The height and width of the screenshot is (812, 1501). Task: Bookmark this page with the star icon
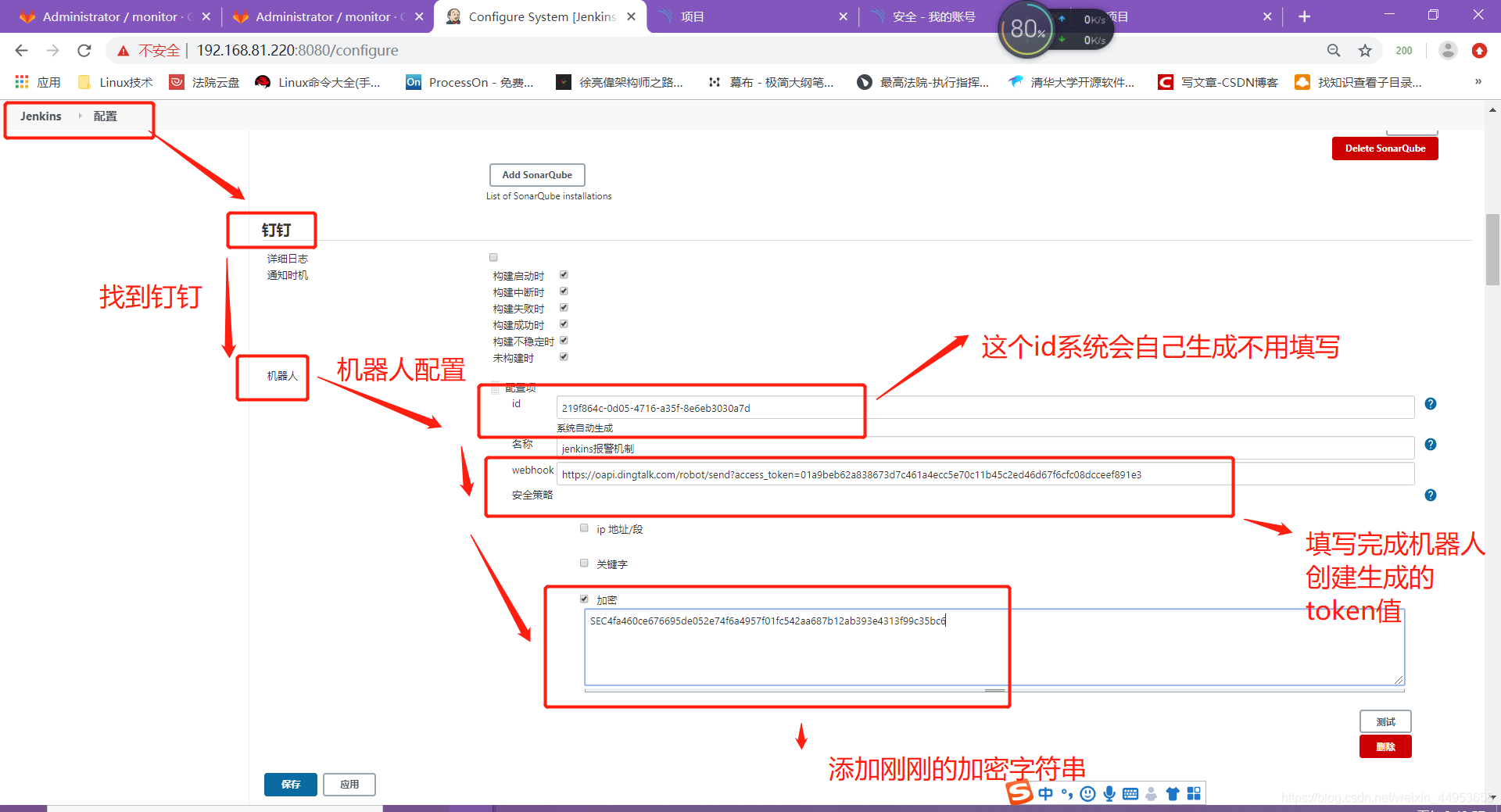tap(1365, 51)
